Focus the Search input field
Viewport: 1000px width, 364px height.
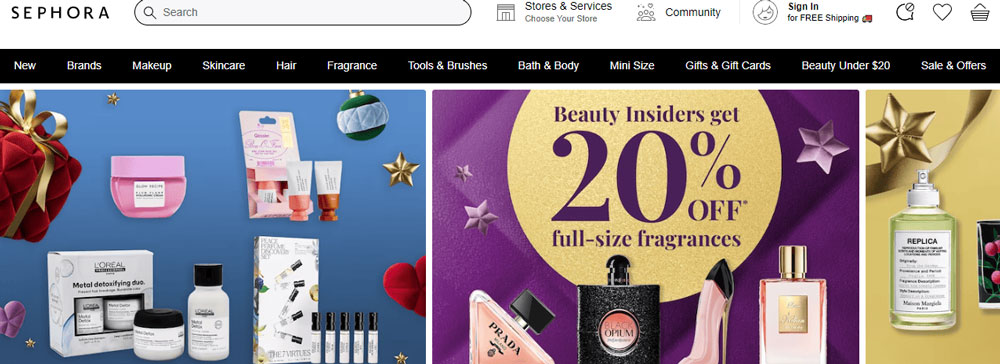pyautogui.click(x=303, y=12)
